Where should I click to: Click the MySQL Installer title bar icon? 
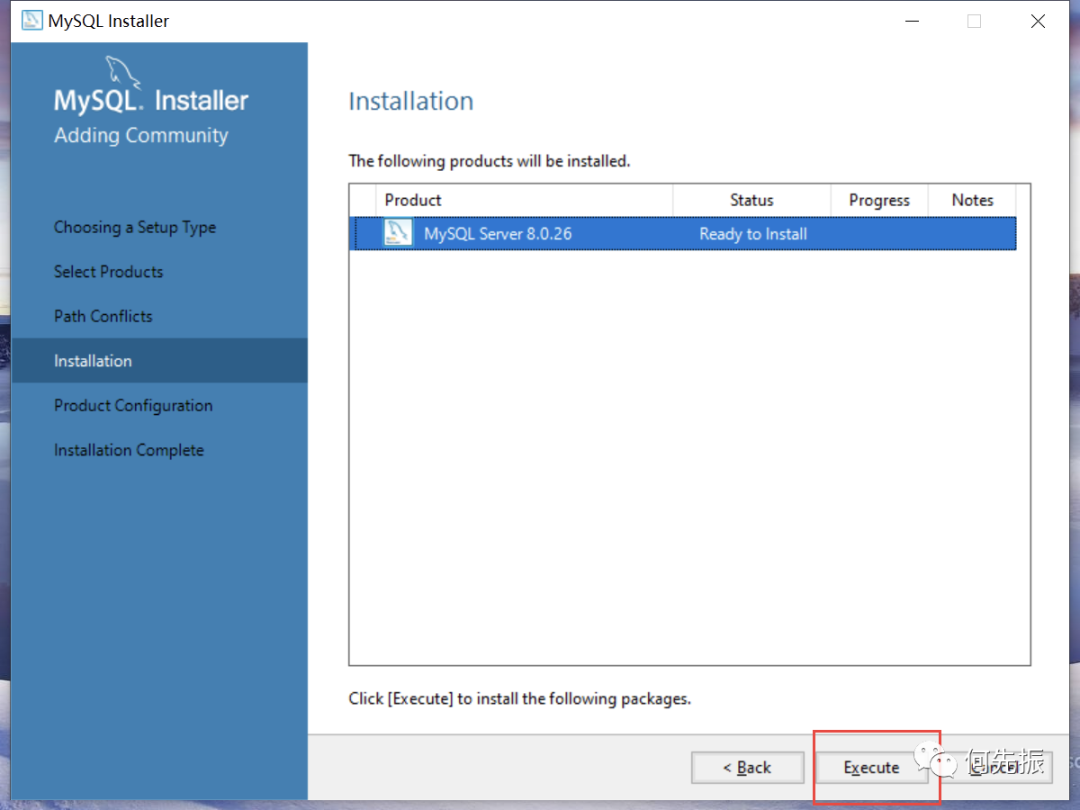pos(32,21)
